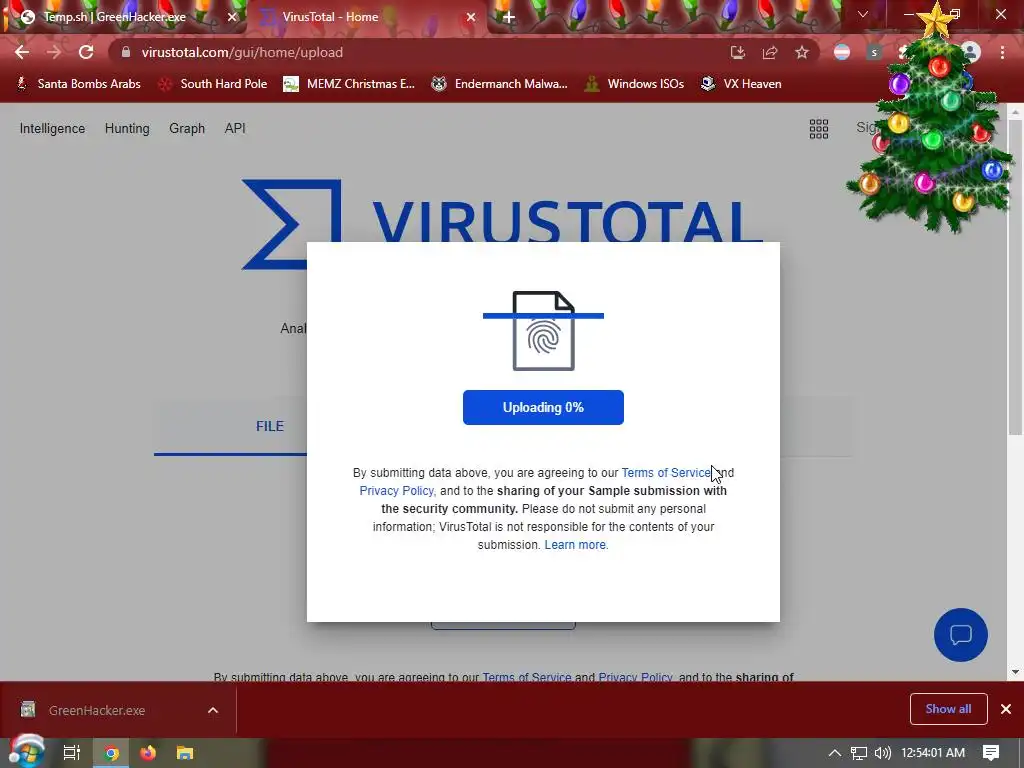Open the API menu item
The height and width of the screenshot is (768, 1024).
[235, 129]
